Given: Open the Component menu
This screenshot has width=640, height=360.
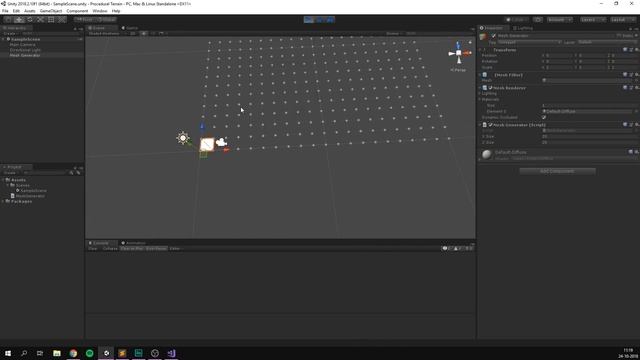Looking at the screenshot, I should pos(77,11).
